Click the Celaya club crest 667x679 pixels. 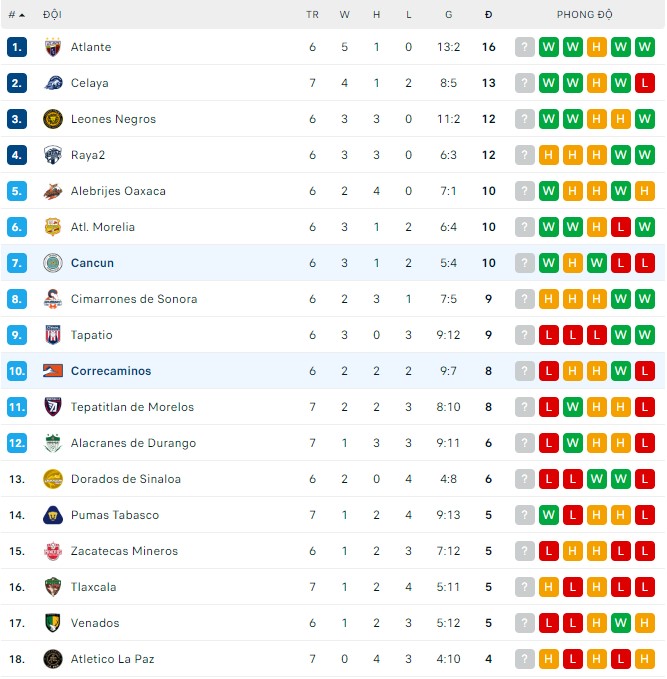click(x=53, y=83)
